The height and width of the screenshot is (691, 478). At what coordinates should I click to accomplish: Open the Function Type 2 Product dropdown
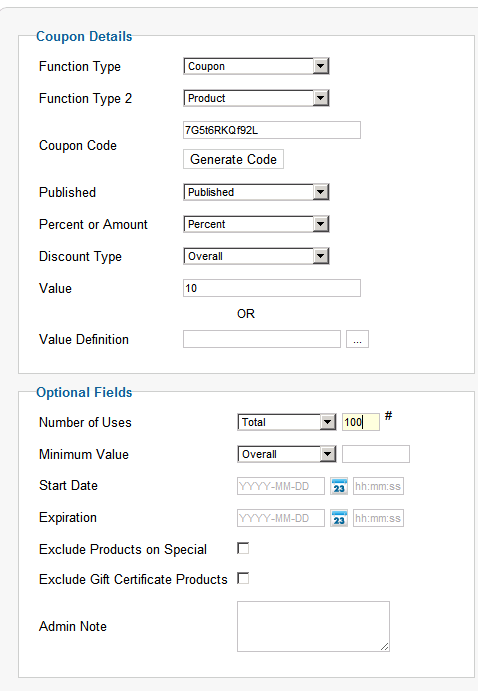pyautogui.click(x=256, y=98)
